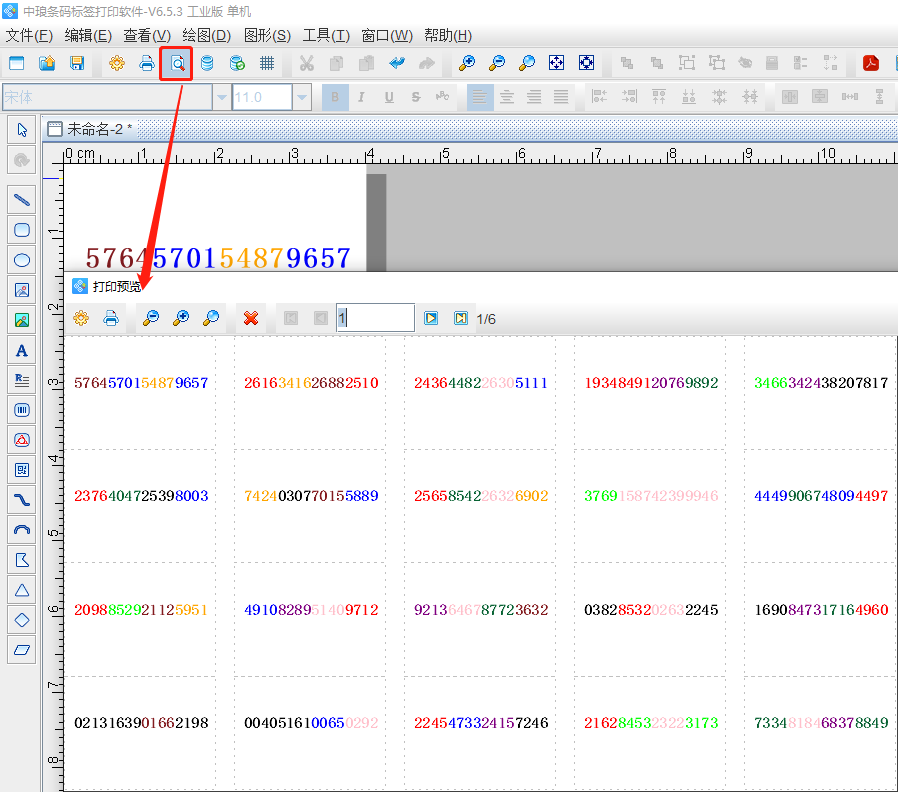The width and height of the screenshot is (898, 792).
Task: Toggle the grid display button
Action: tap(267, 64)
